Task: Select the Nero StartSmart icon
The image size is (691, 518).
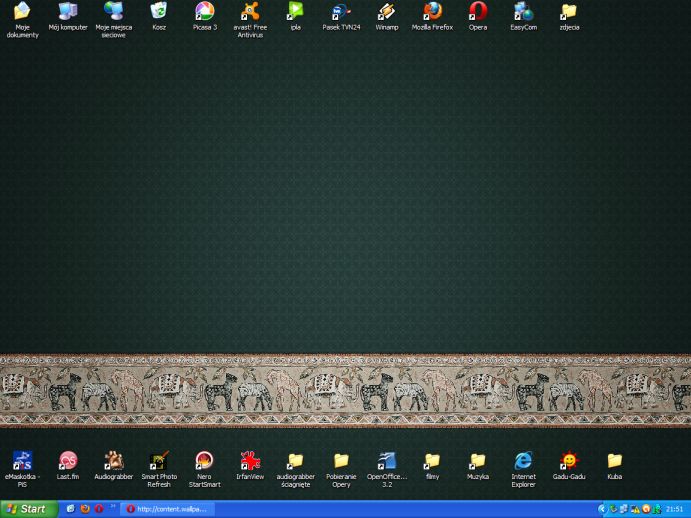Action: click(x=204, y=461)
